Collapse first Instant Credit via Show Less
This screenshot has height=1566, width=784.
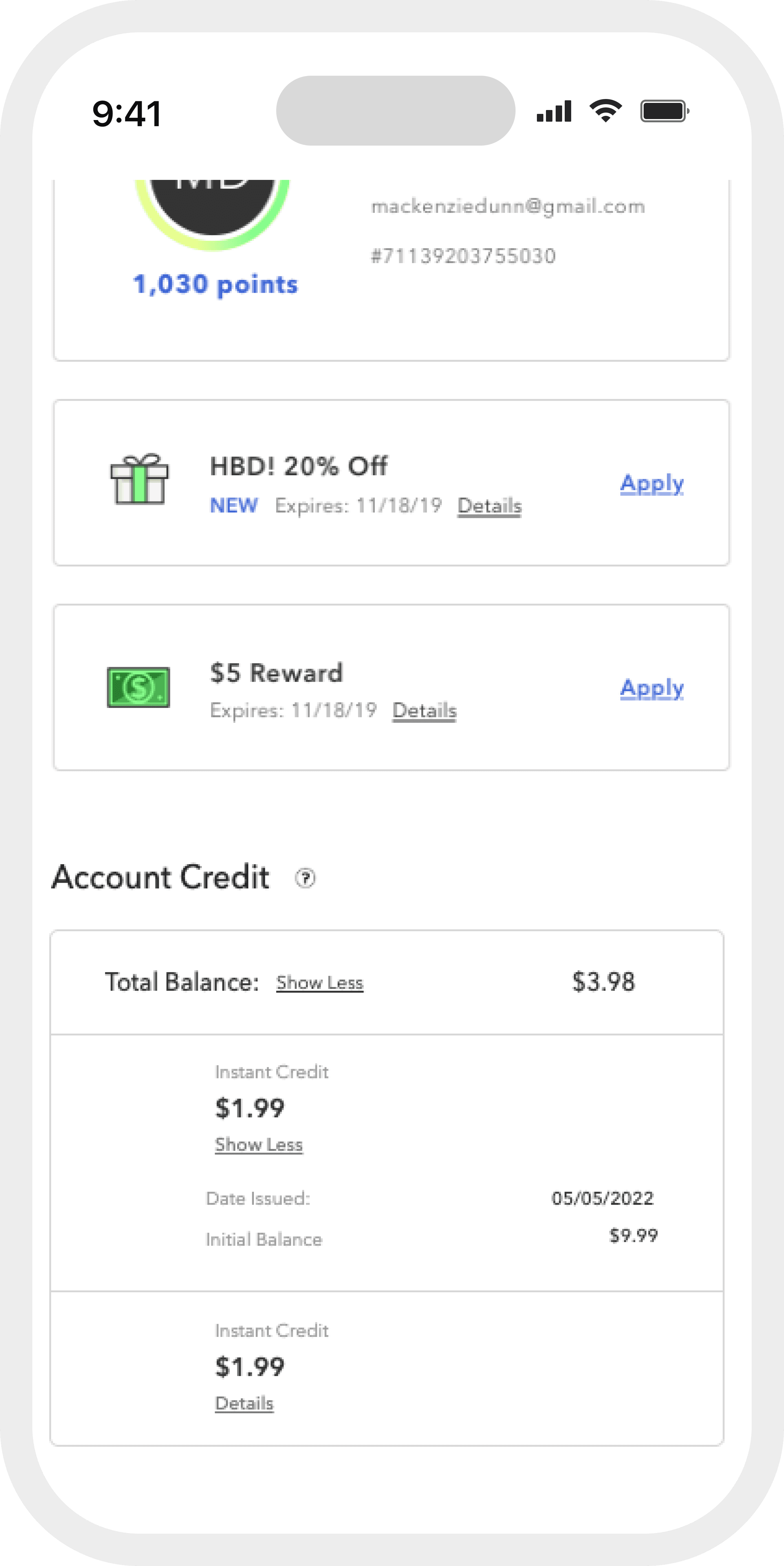(x=259, y=1145)
